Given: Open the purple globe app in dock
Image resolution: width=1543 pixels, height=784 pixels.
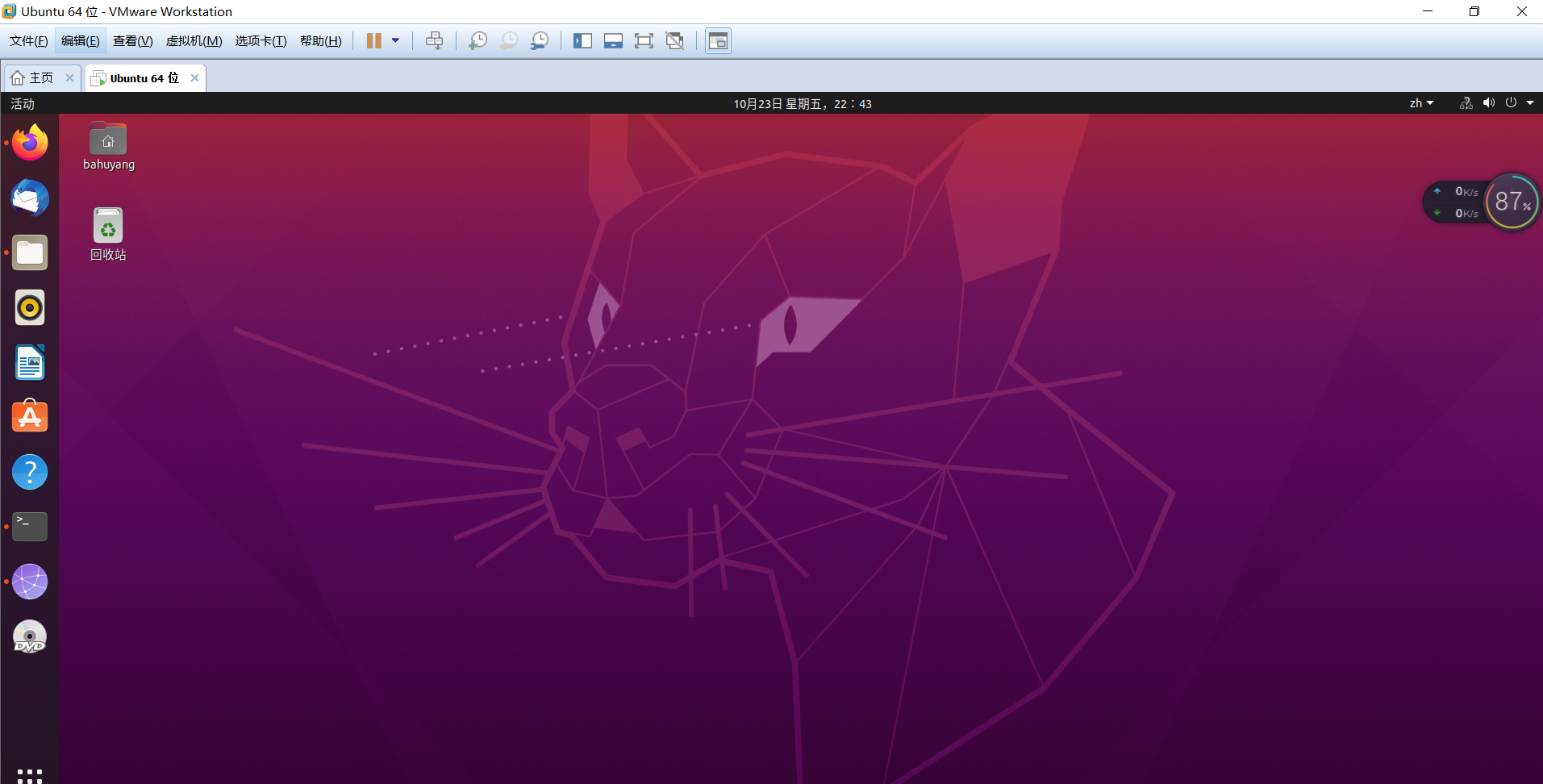Looking at the screenshot, I should coord(30,582).
